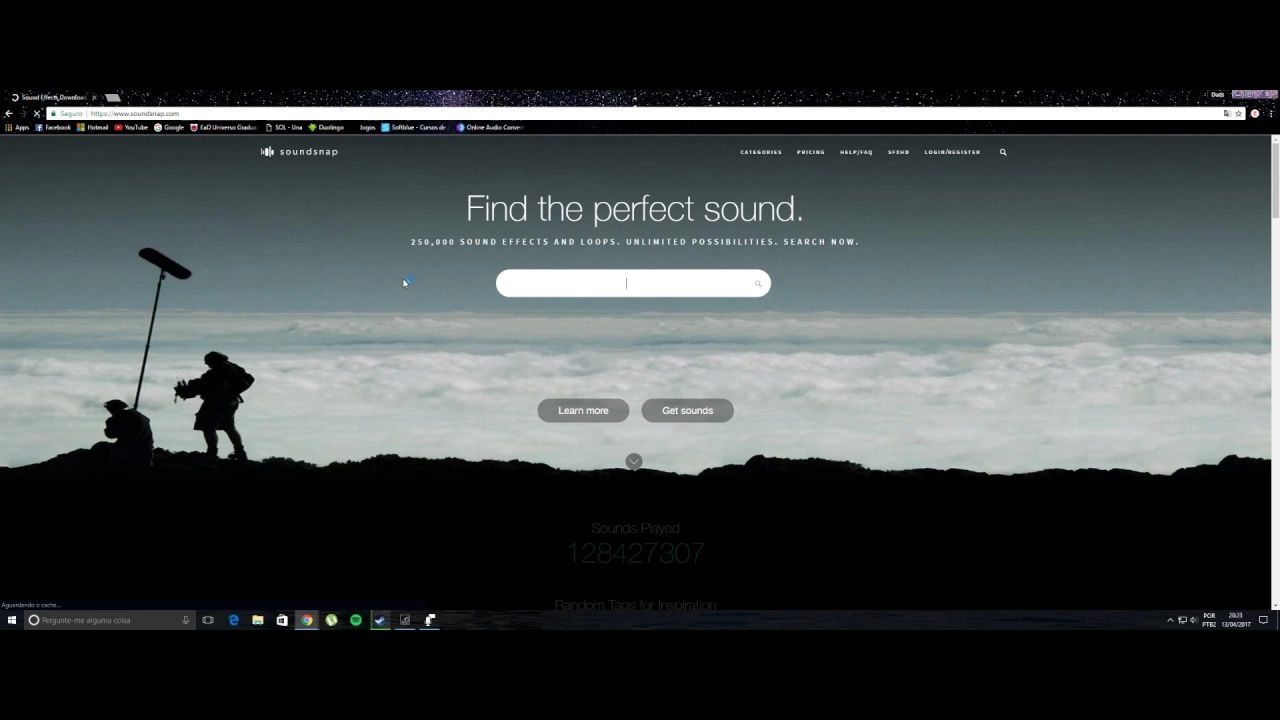
Task: Click the translate page icon in address bar
Action: [1226, 114]
